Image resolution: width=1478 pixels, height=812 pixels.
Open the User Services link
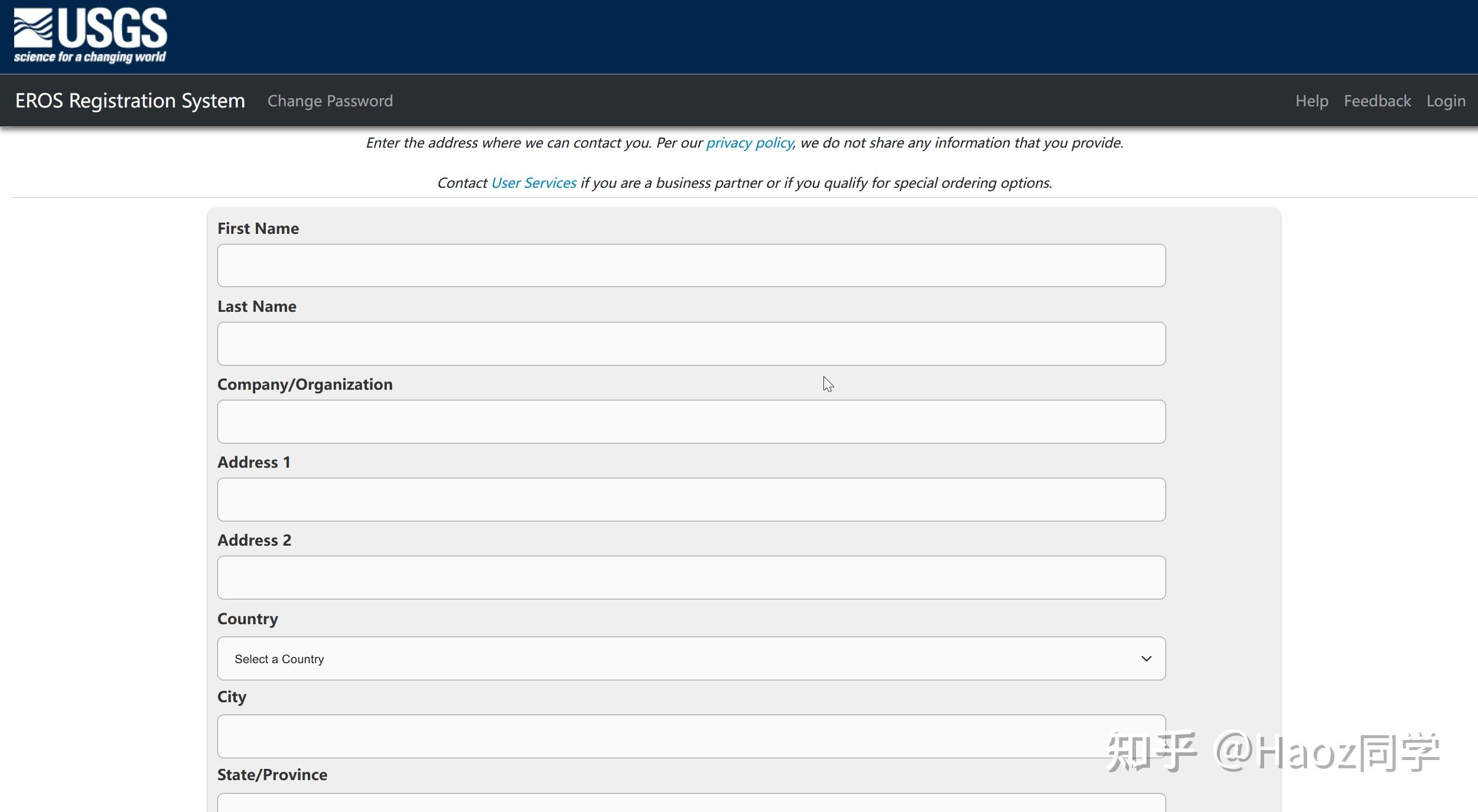click(x=533, y=183)
